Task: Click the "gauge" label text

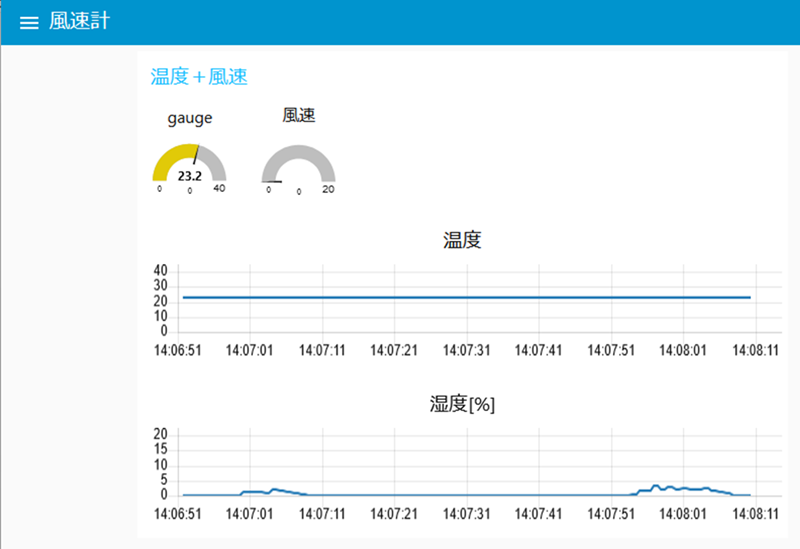Action: [x=189, y=118]
